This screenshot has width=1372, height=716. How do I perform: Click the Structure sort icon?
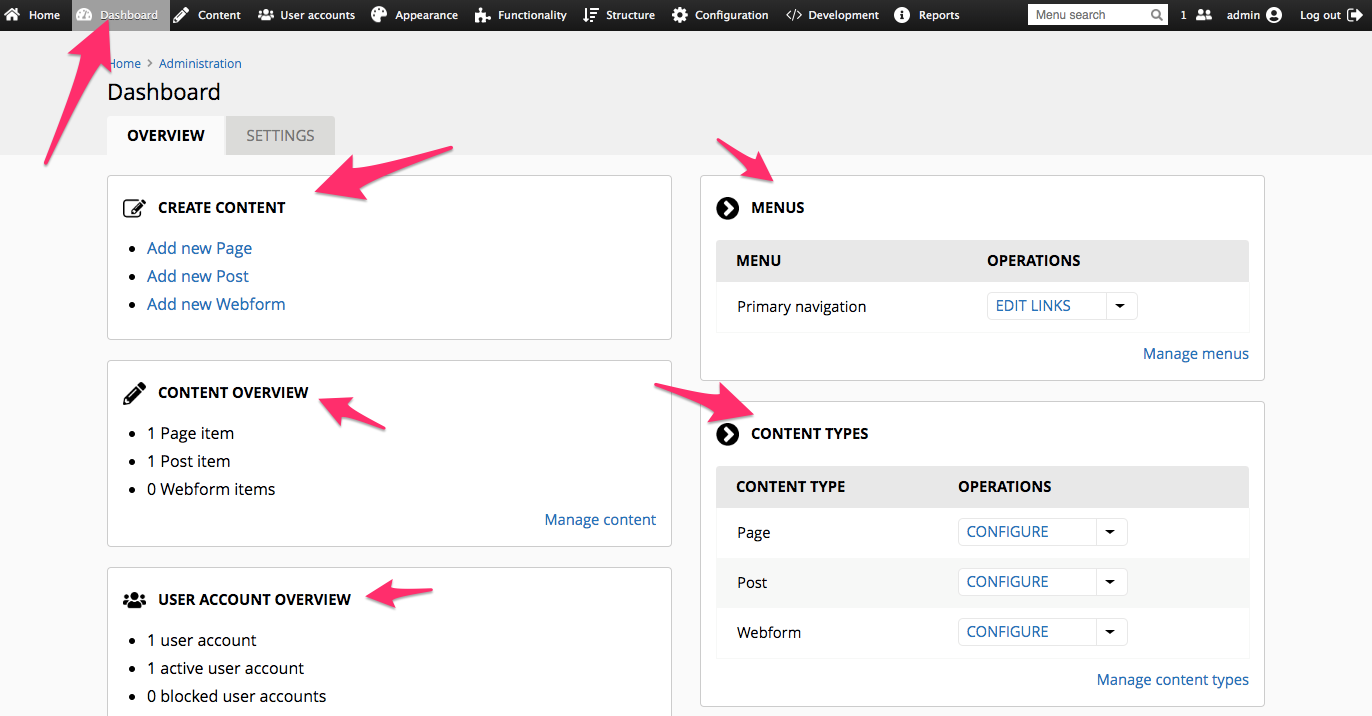(x=591, y=15)
